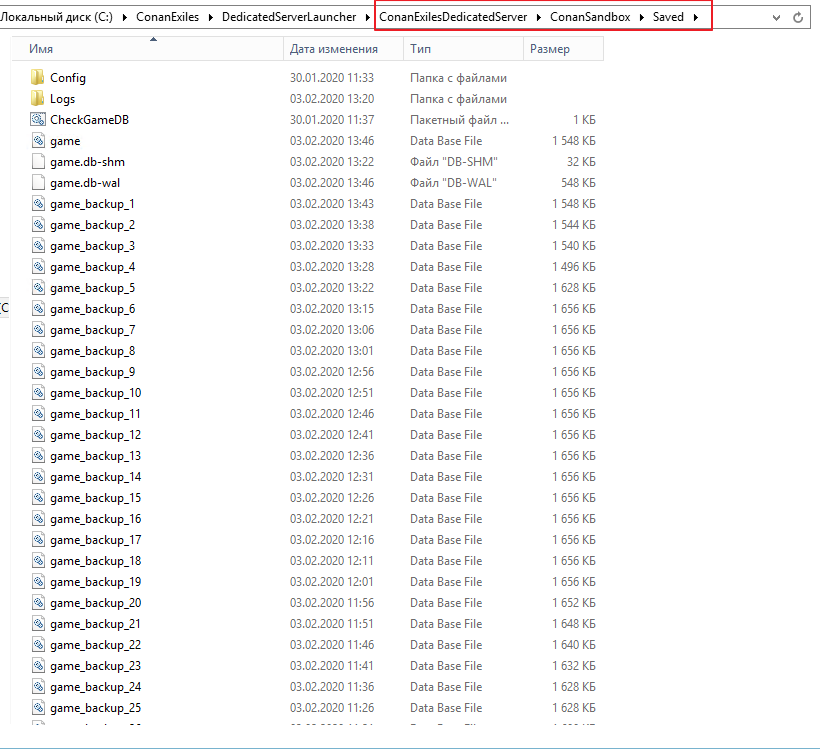820x749 pixels.
Task: Go to ConanExilesDedicatedServer in the breadcrumb
Action: click(453, 17)
